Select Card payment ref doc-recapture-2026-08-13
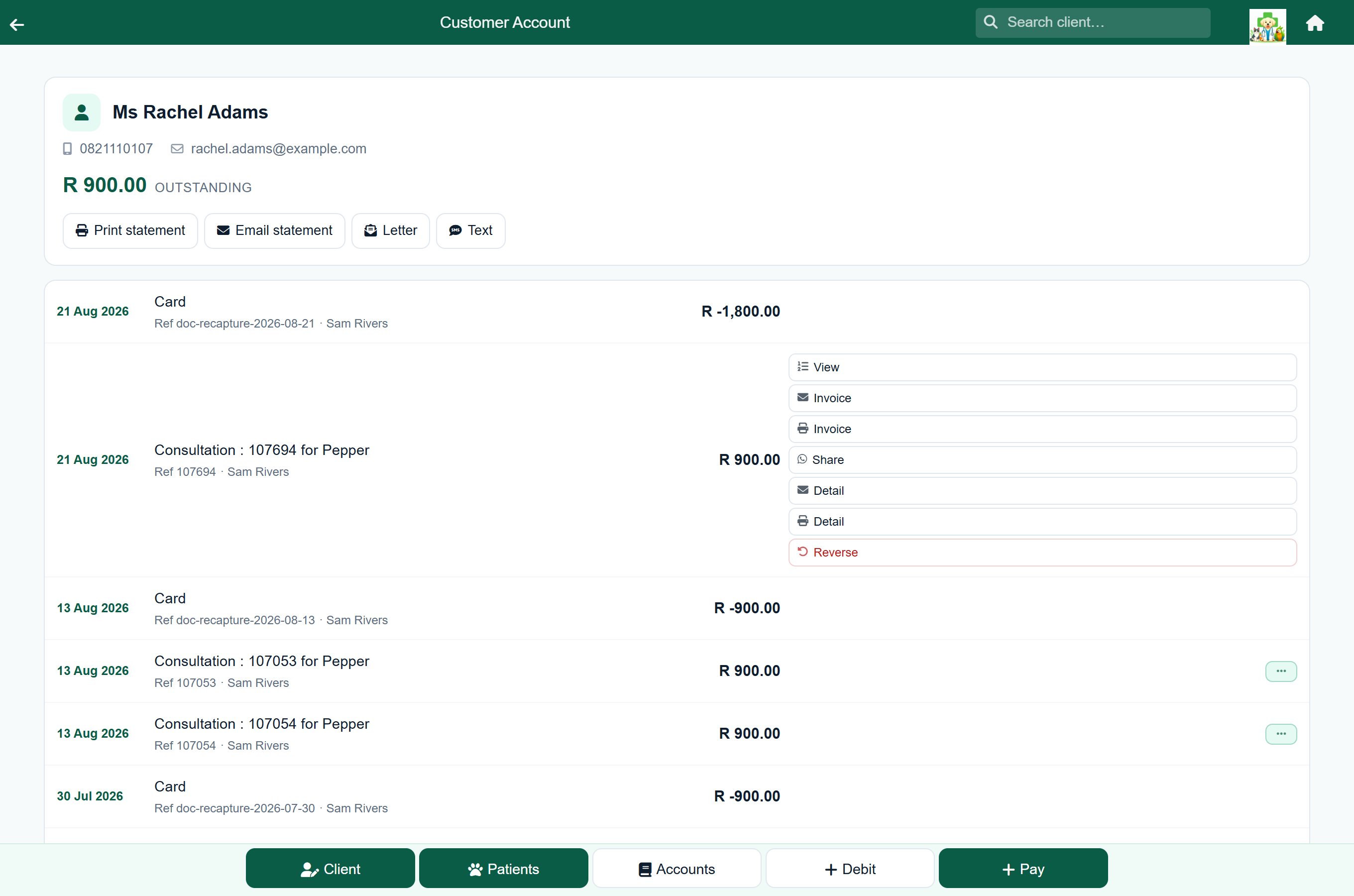Viewport: 1354px width, 896px height. (x=677, y=608)
